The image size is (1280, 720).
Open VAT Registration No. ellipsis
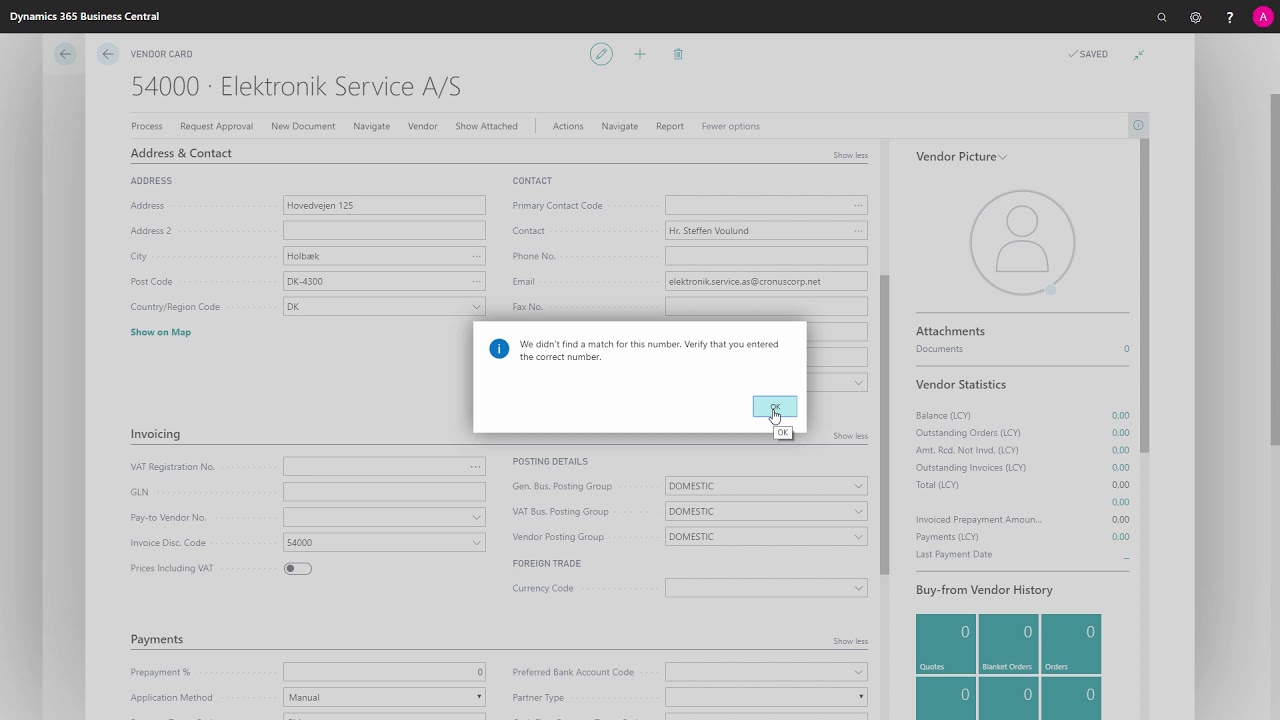point(476,467)
